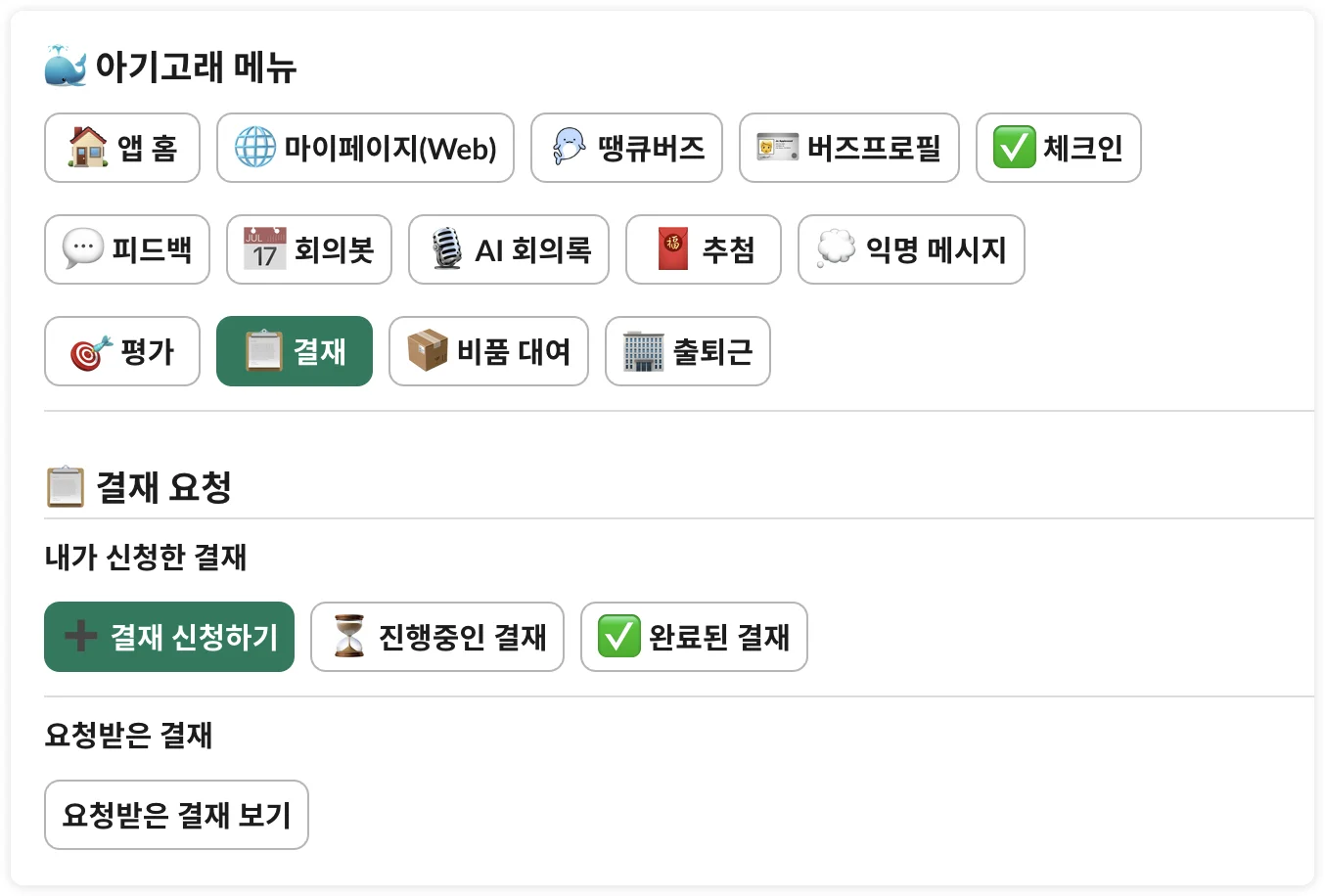Open 요청받은 결재 보기
The width and height of the screenshot is (1325, 896).
click(176, 815)
